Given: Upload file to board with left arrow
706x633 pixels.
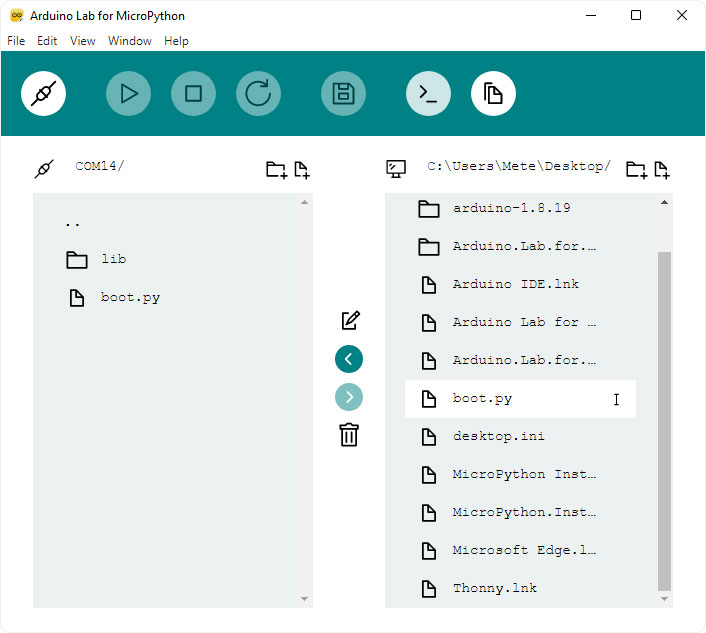Looking at the screenshot, I should pos(348,359).
